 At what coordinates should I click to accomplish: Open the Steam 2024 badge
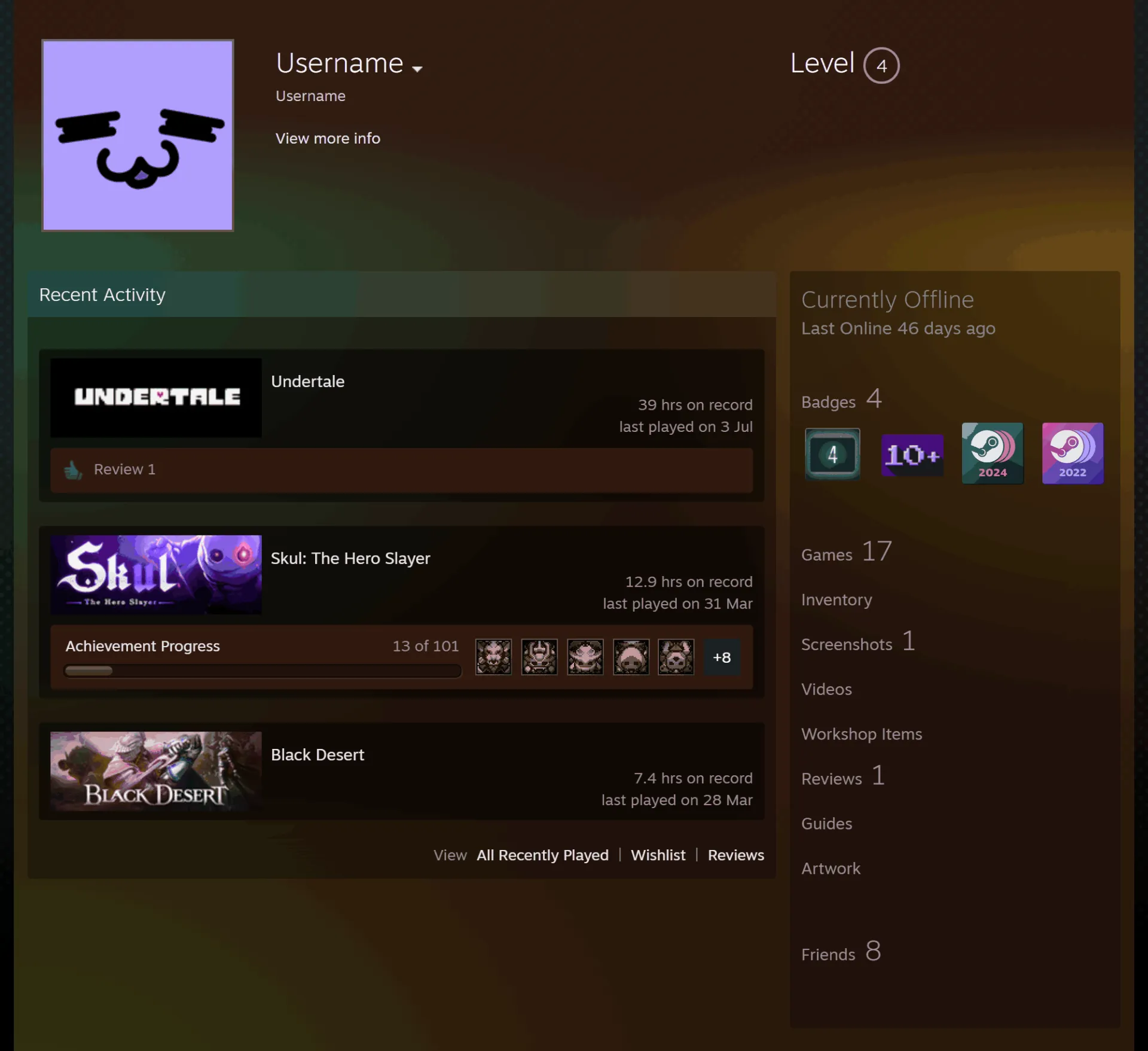pyautogui.click(x=993, y=453)
